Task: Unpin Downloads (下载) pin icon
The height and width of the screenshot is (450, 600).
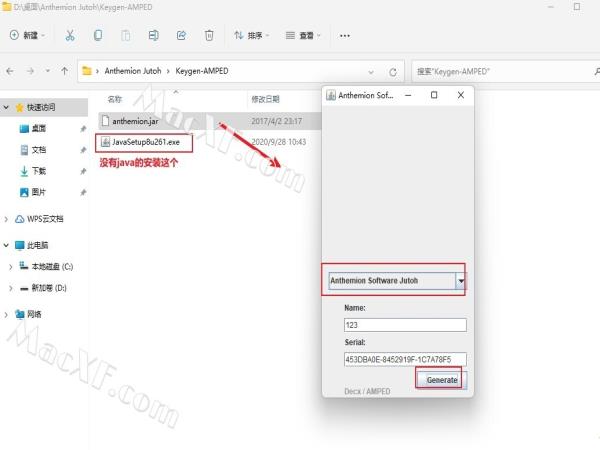Action: tap(83, 171)
